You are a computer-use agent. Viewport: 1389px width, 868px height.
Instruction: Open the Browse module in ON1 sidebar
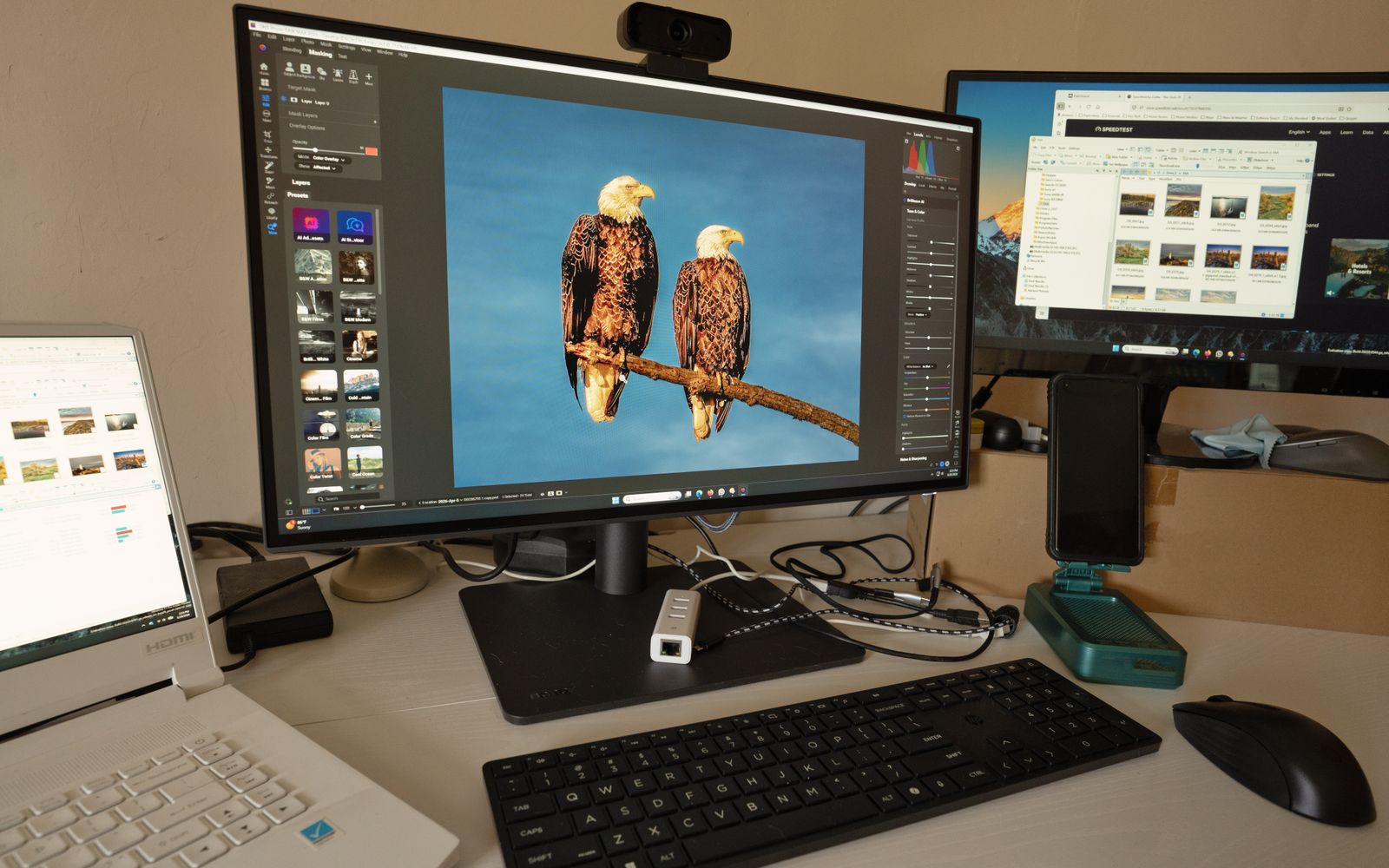click(265, 84)
